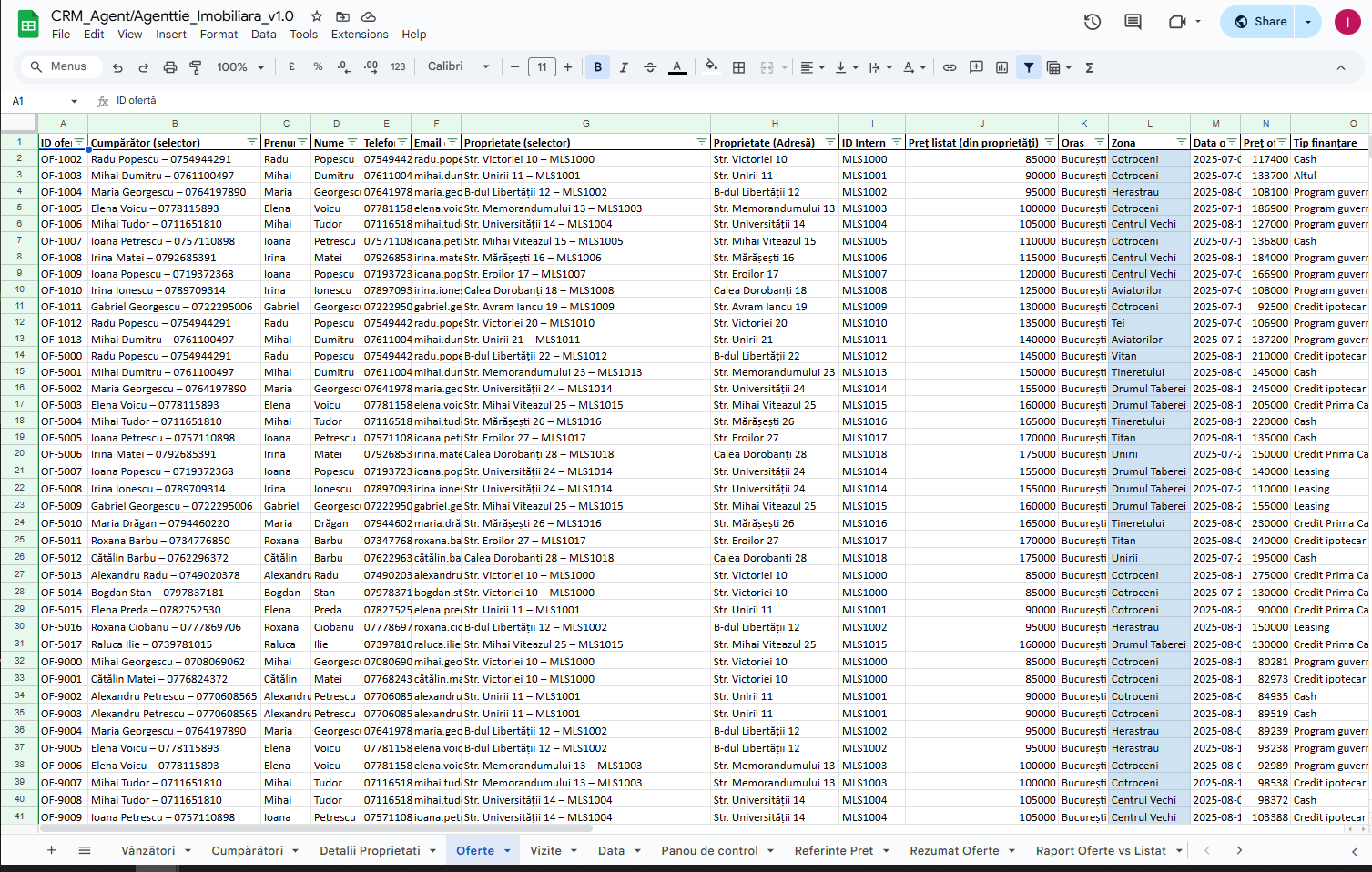
Task: Open the comments icon
Action: (1133, 22)
